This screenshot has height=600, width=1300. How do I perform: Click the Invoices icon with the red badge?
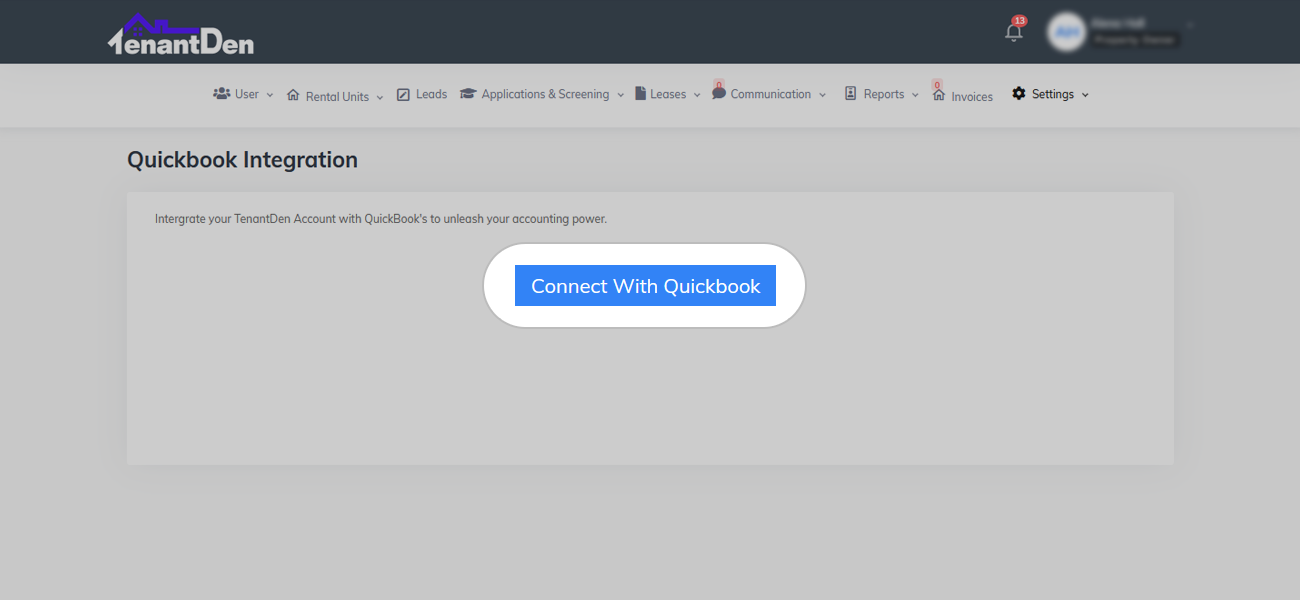pyautogui.click(x=937, y=93)
